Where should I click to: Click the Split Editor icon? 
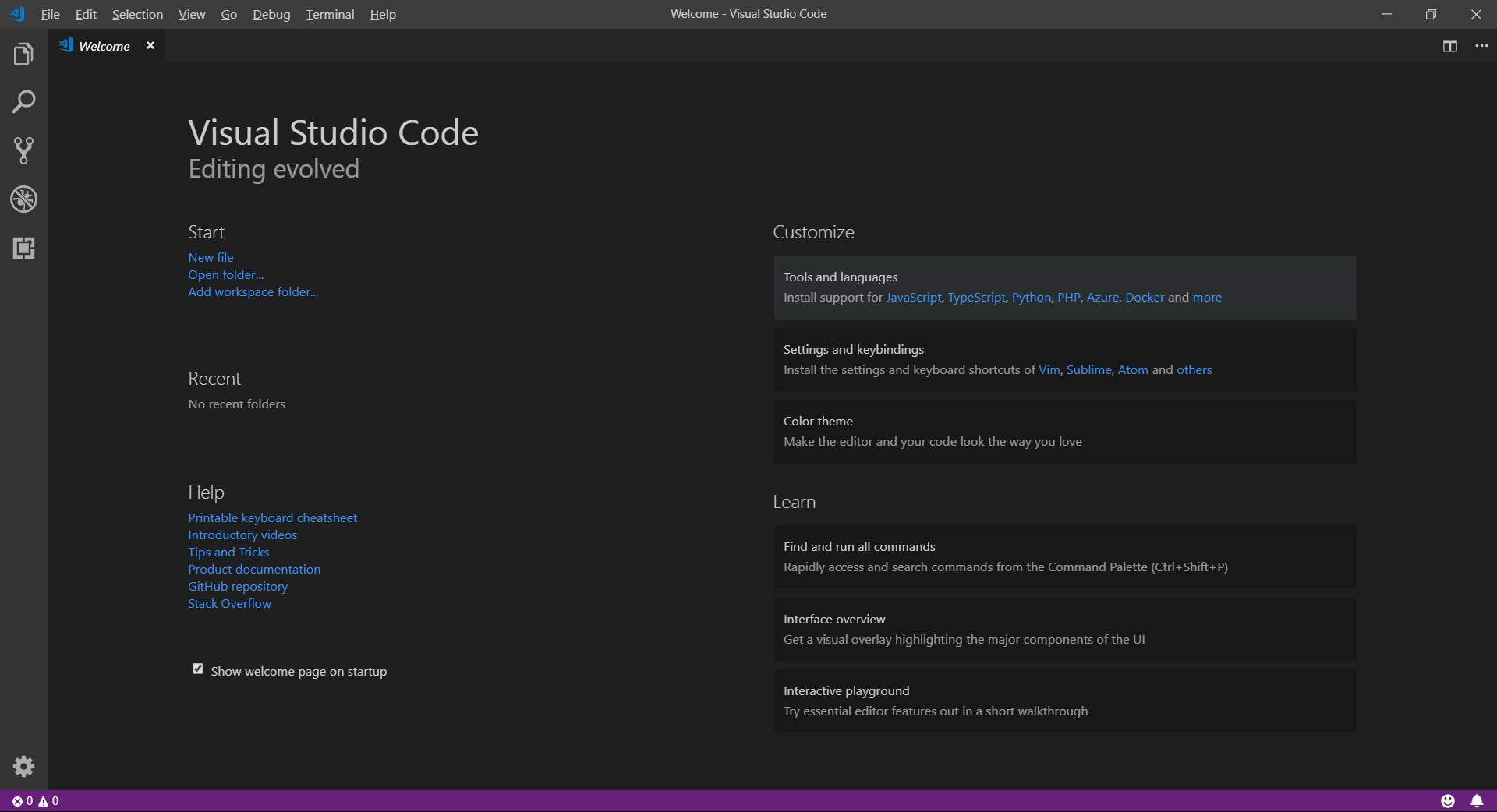tap(1449, 46)
